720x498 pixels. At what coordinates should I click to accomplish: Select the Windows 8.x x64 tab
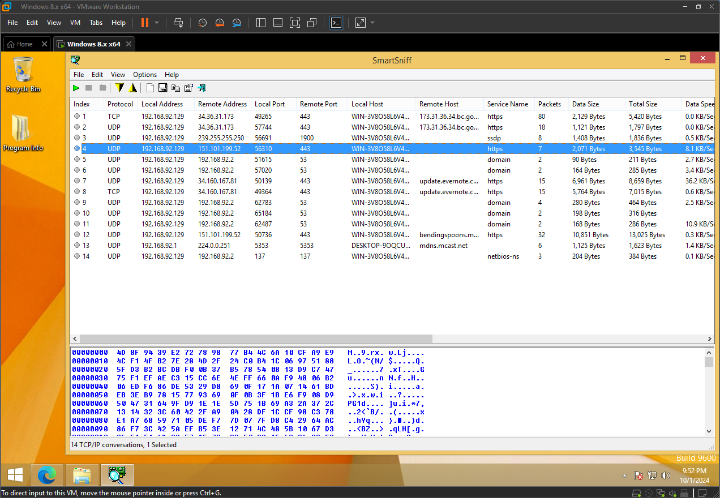click(93, 44)
